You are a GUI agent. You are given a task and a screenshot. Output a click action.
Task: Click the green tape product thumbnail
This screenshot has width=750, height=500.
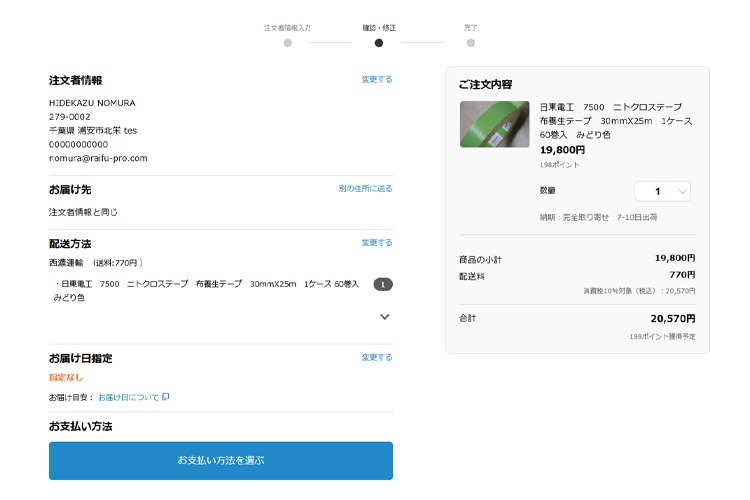(x=495, y=124)
